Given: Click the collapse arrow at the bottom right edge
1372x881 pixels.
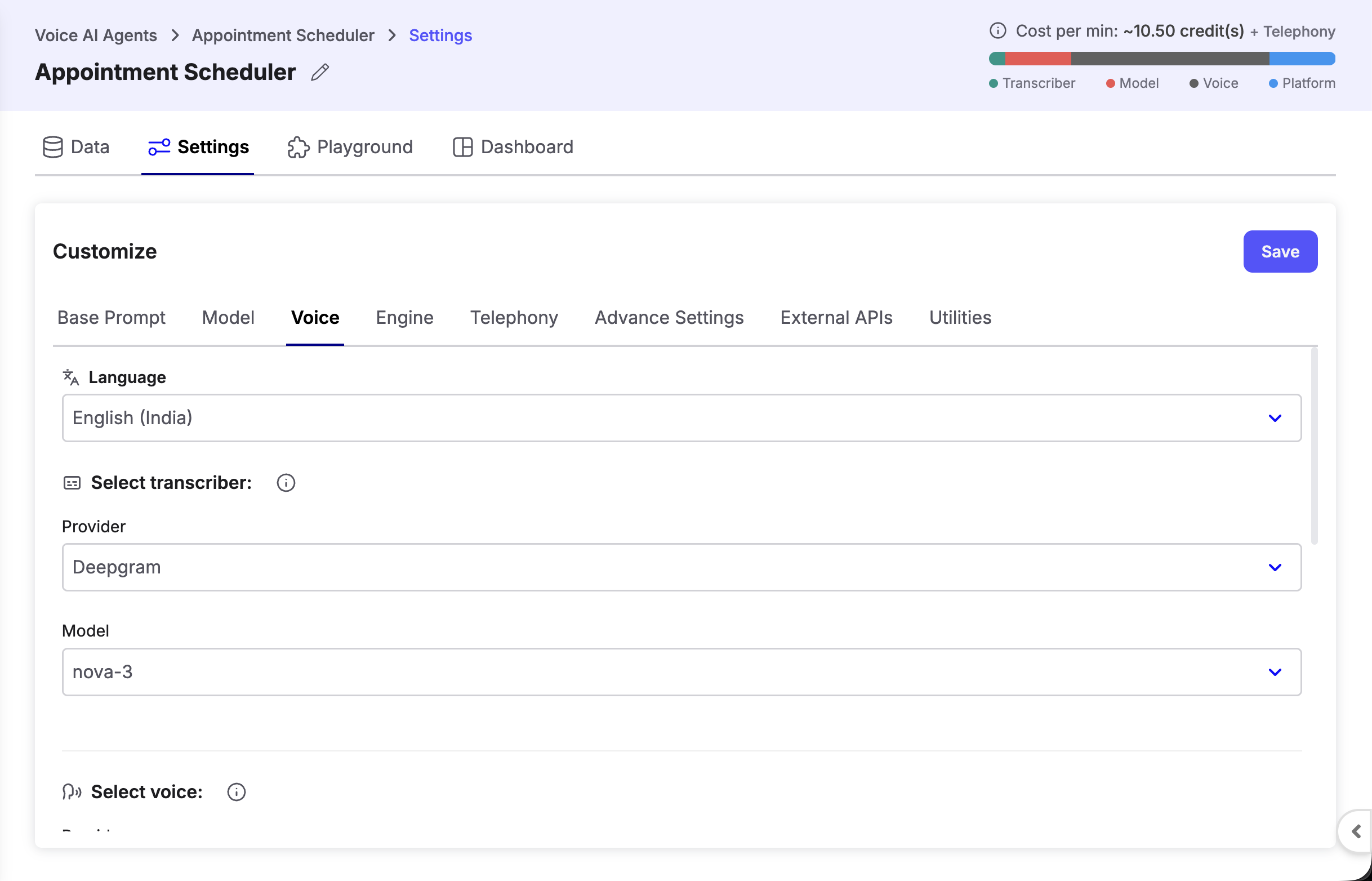Looking at the screenshot, I should pos(1356,831).
